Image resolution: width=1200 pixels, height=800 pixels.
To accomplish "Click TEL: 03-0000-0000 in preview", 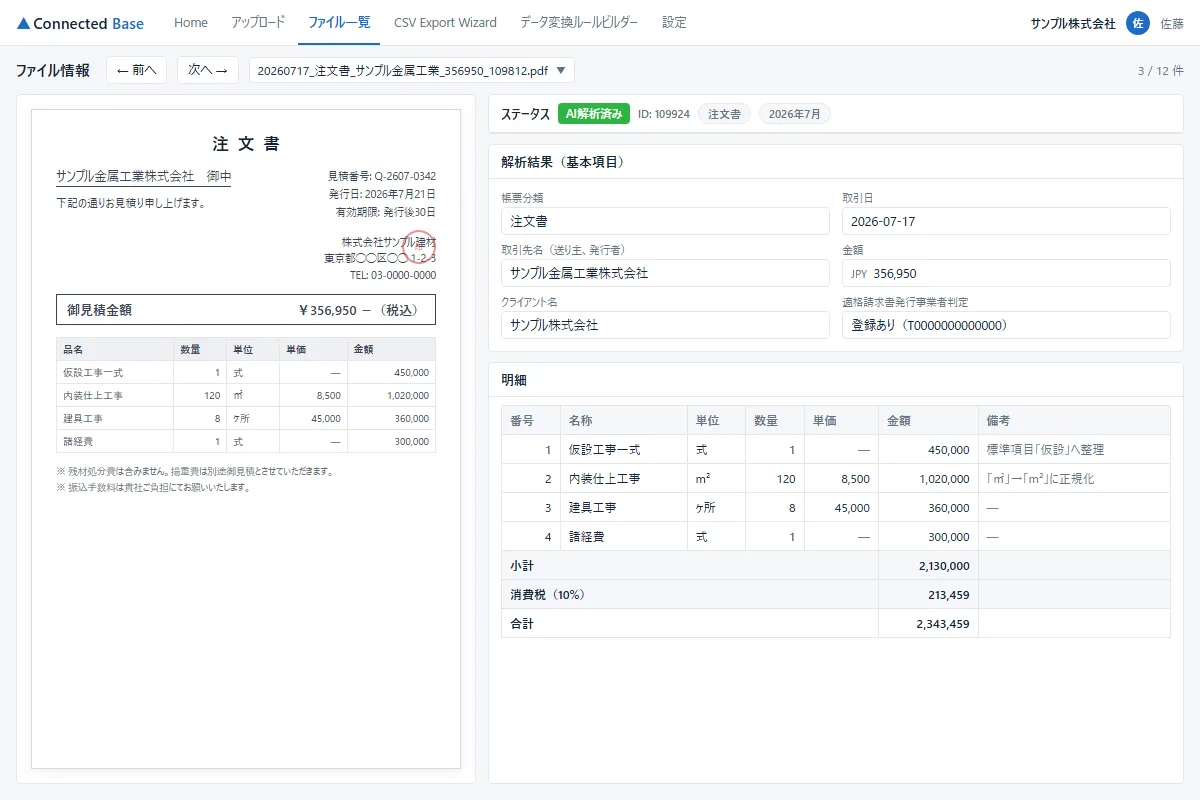I will (x=393, y=275).
